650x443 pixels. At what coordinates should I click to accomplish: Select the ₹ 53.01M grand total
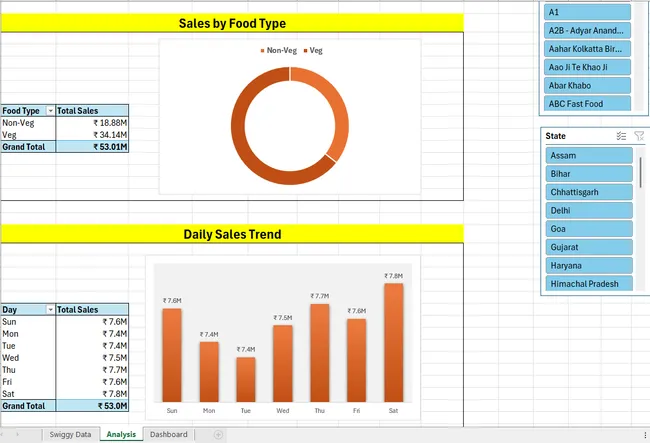click(92, 147)
